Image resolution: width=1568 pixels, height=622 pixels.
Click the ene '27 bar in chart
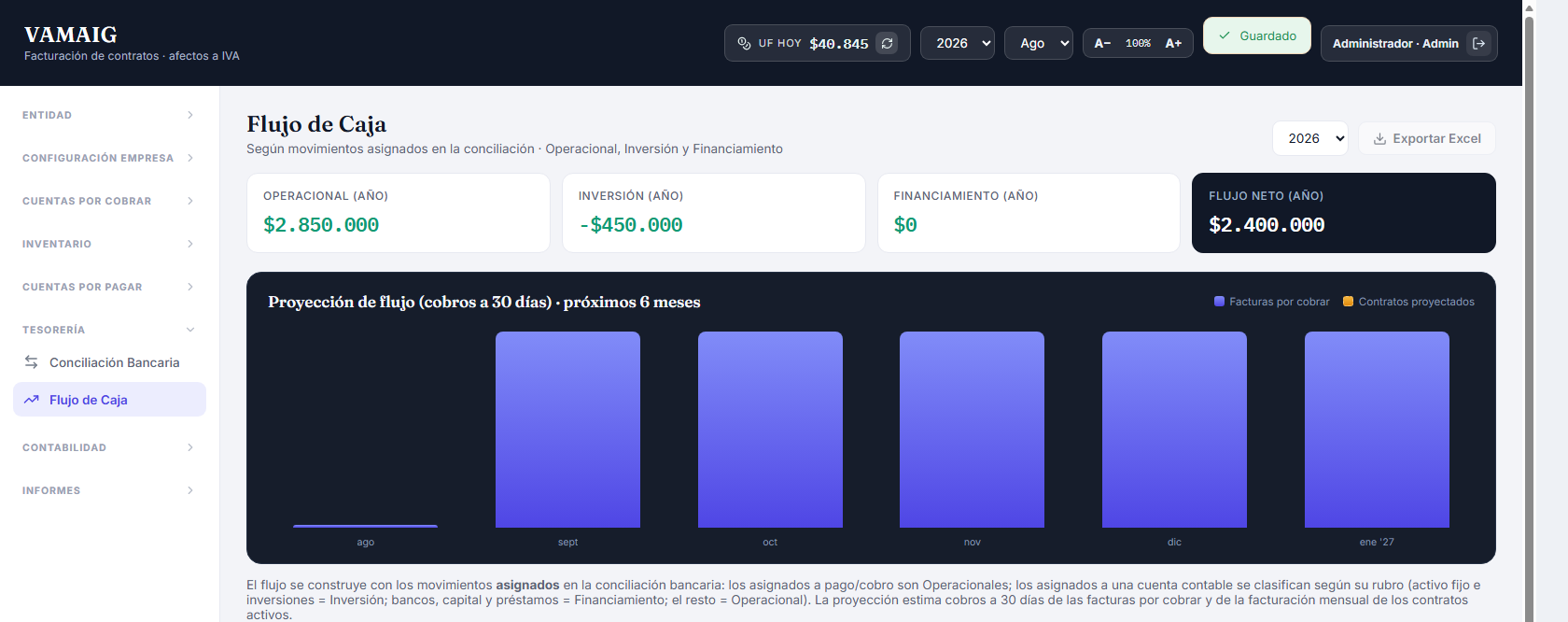[1377, 430]
